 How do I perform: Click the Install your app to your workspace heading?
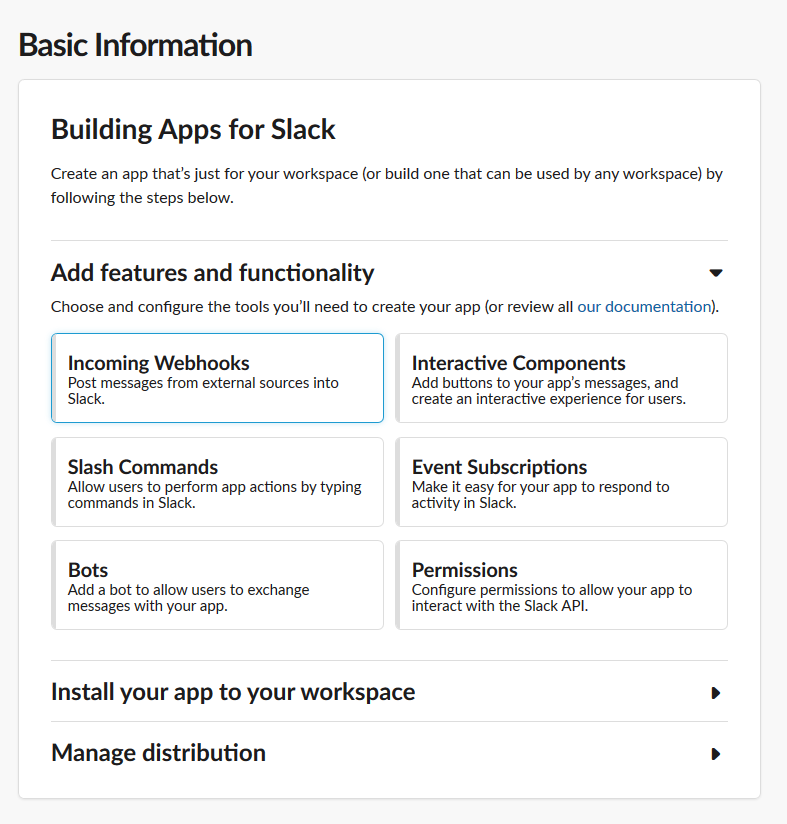tap(233, 692)
